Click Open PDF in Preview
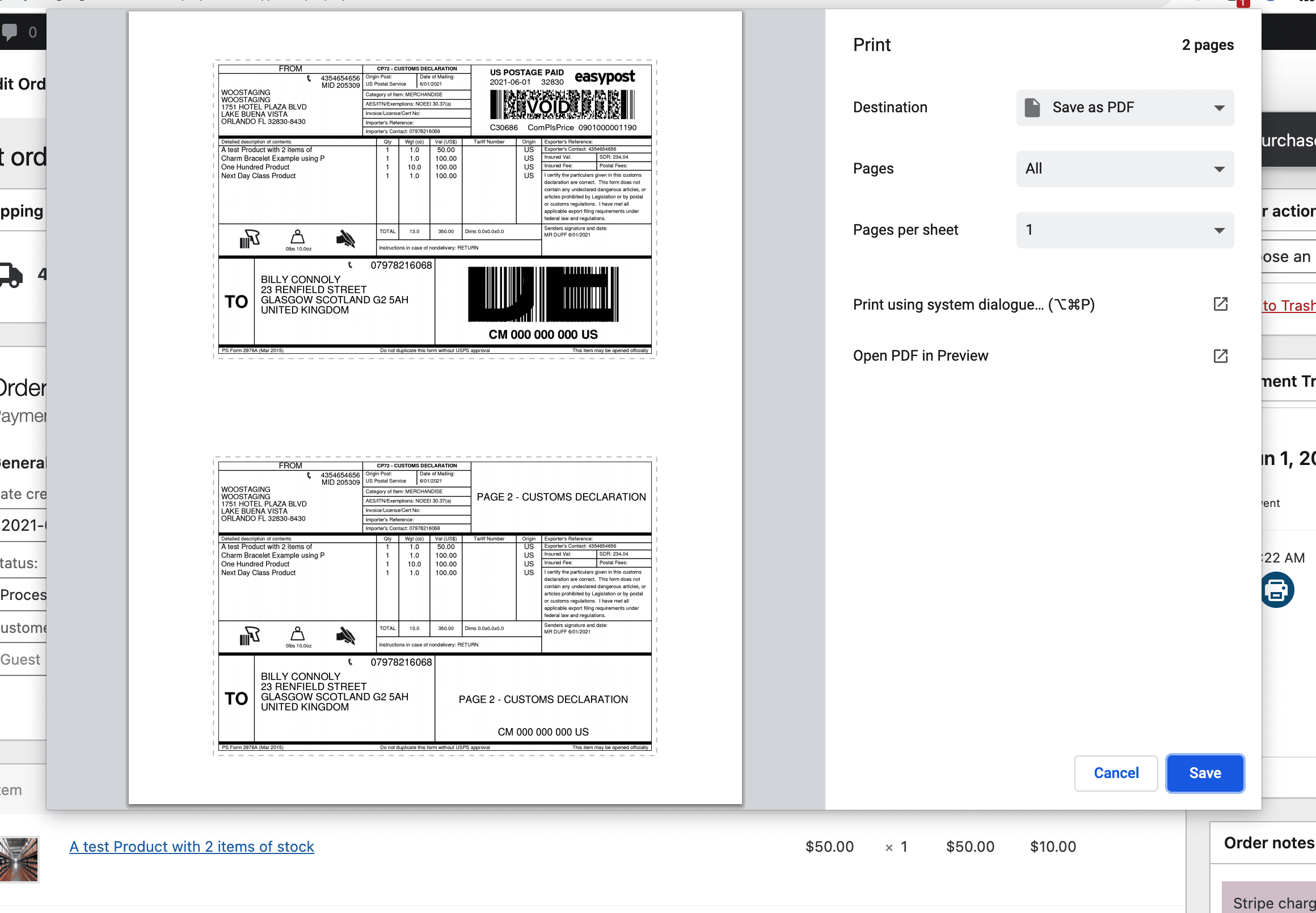The image size is (1316, 913). click(920, 356)
